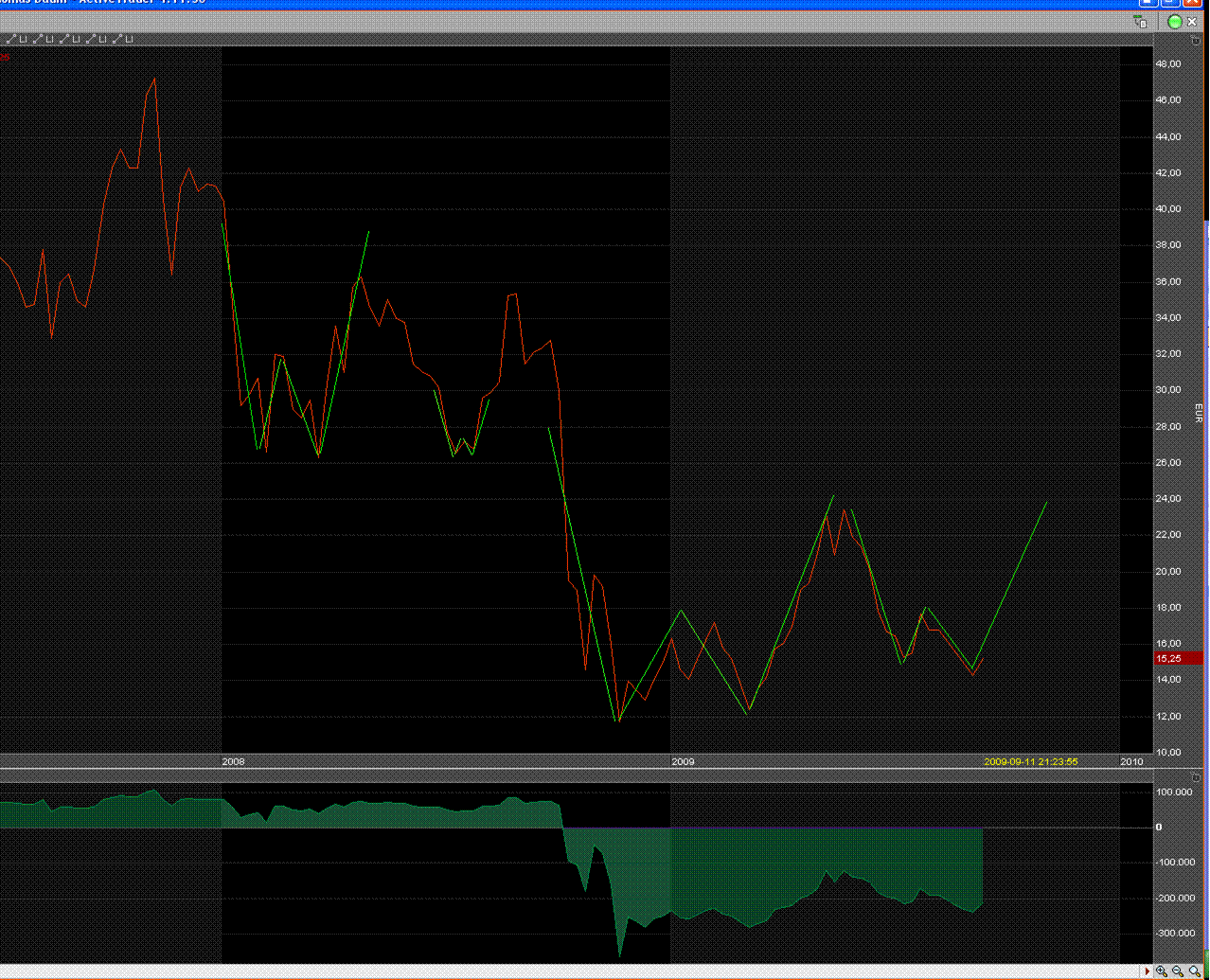This screenshot has width=1210, height=980.
Task: Minimize the ActiveTrader window
Action: (1148, 3)
